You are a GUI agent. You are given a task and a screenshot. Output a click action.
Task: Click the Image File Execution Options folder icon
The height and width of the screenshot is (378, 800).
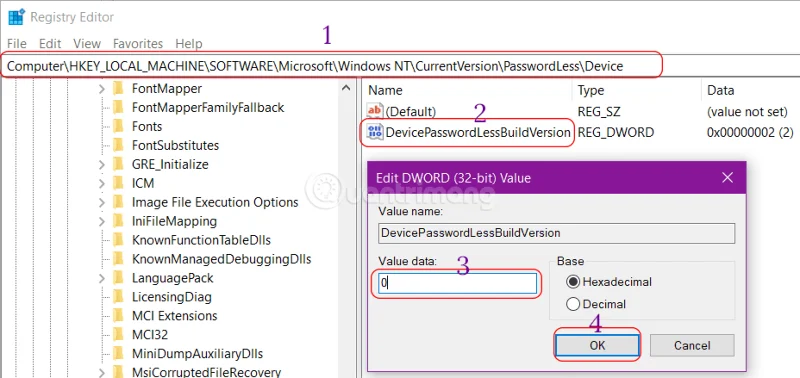coord(118,202)
